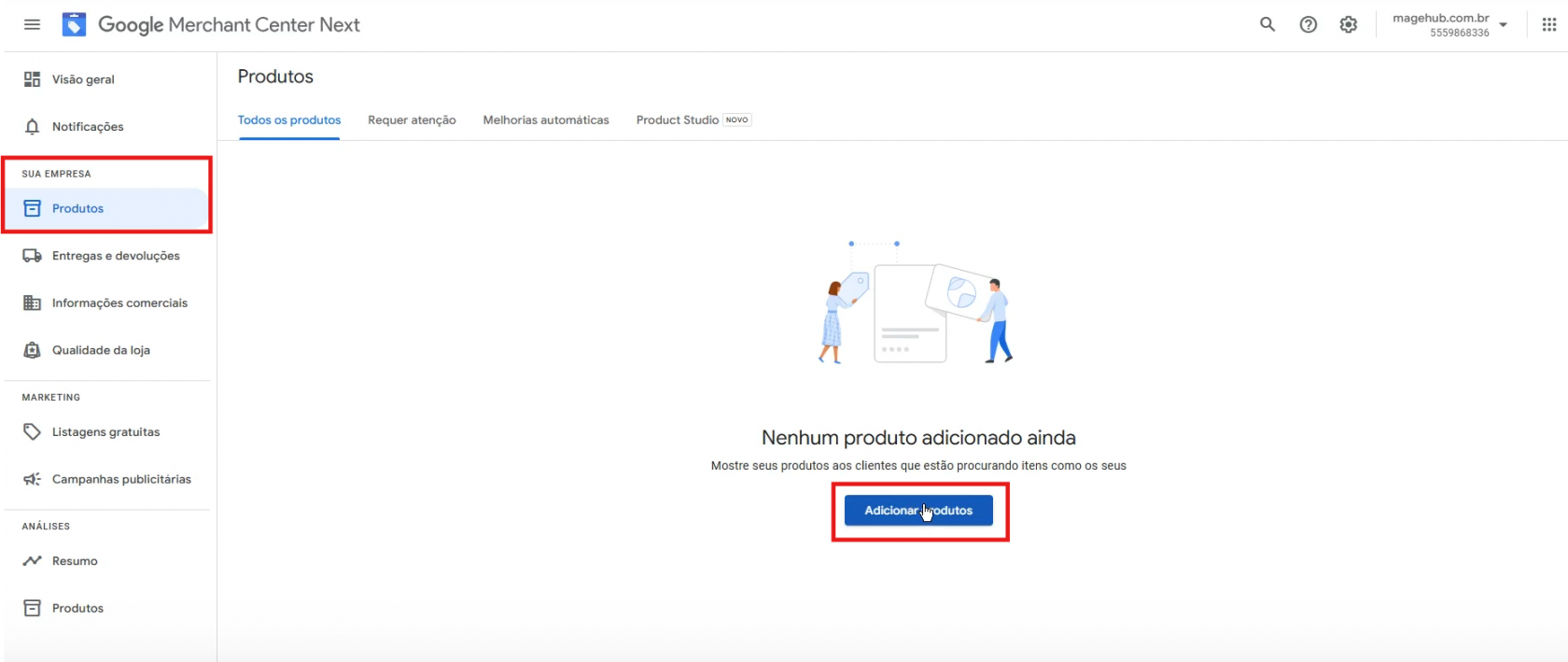Image resolution: width=1568 pixels, height=662 pixels.
Task: Click the Google Merchant Center Next title
Action: [x=229, y=25]
